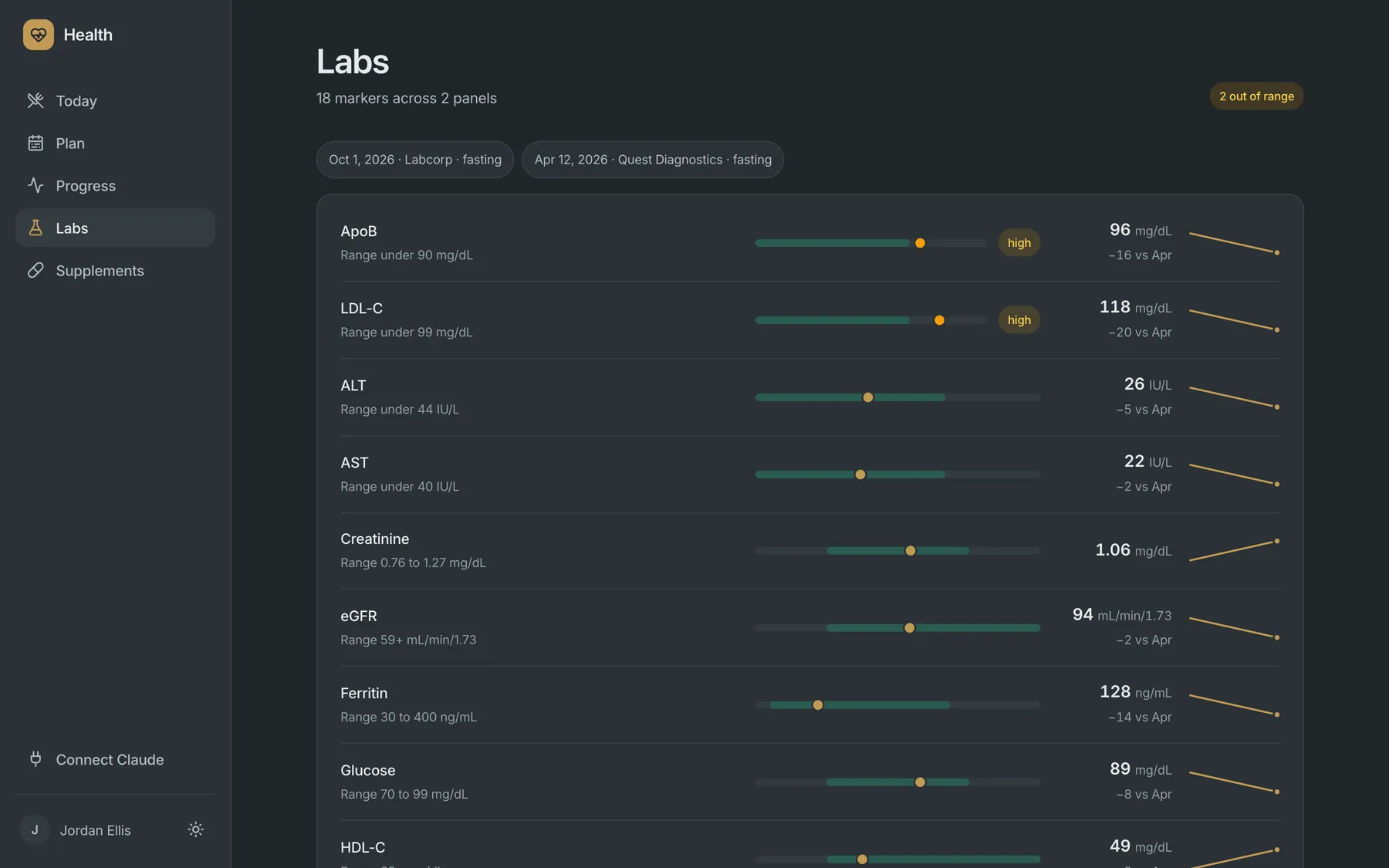Click the Creatinine marker name
The image size is (1389, 868).
tap(375, 539)
